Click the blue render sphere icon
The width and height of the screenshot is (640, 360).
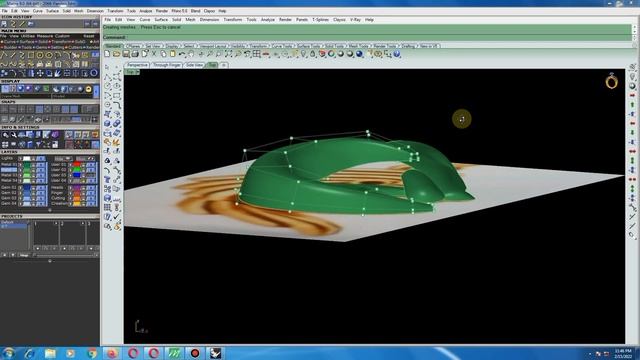tap(359, 54)
